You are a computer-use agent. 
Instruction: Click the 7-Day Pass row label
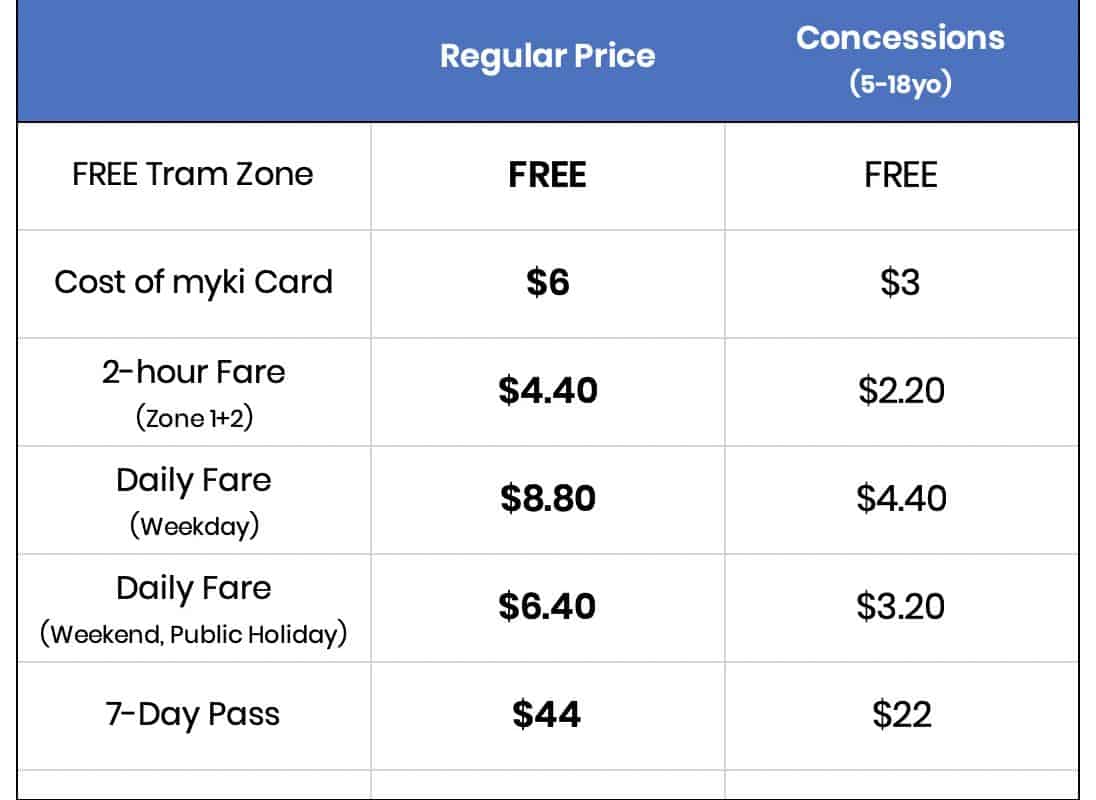click(x=193, y=715)
